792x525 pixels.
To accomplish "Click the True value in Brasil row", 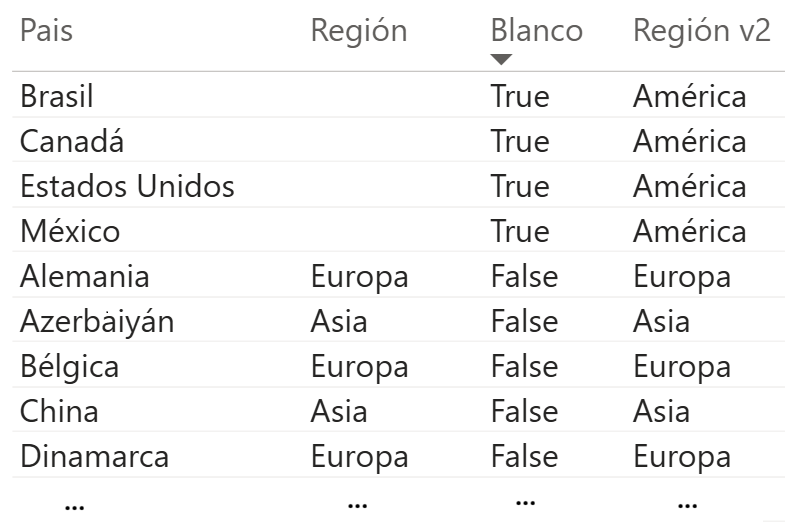I will [x=520, y=97].
